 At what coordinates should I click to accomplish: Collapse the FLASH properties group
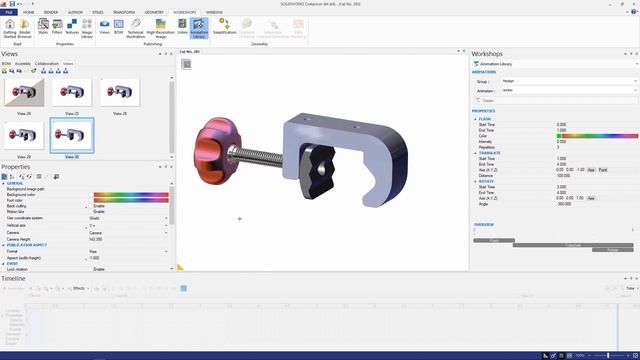click(475, 119)
